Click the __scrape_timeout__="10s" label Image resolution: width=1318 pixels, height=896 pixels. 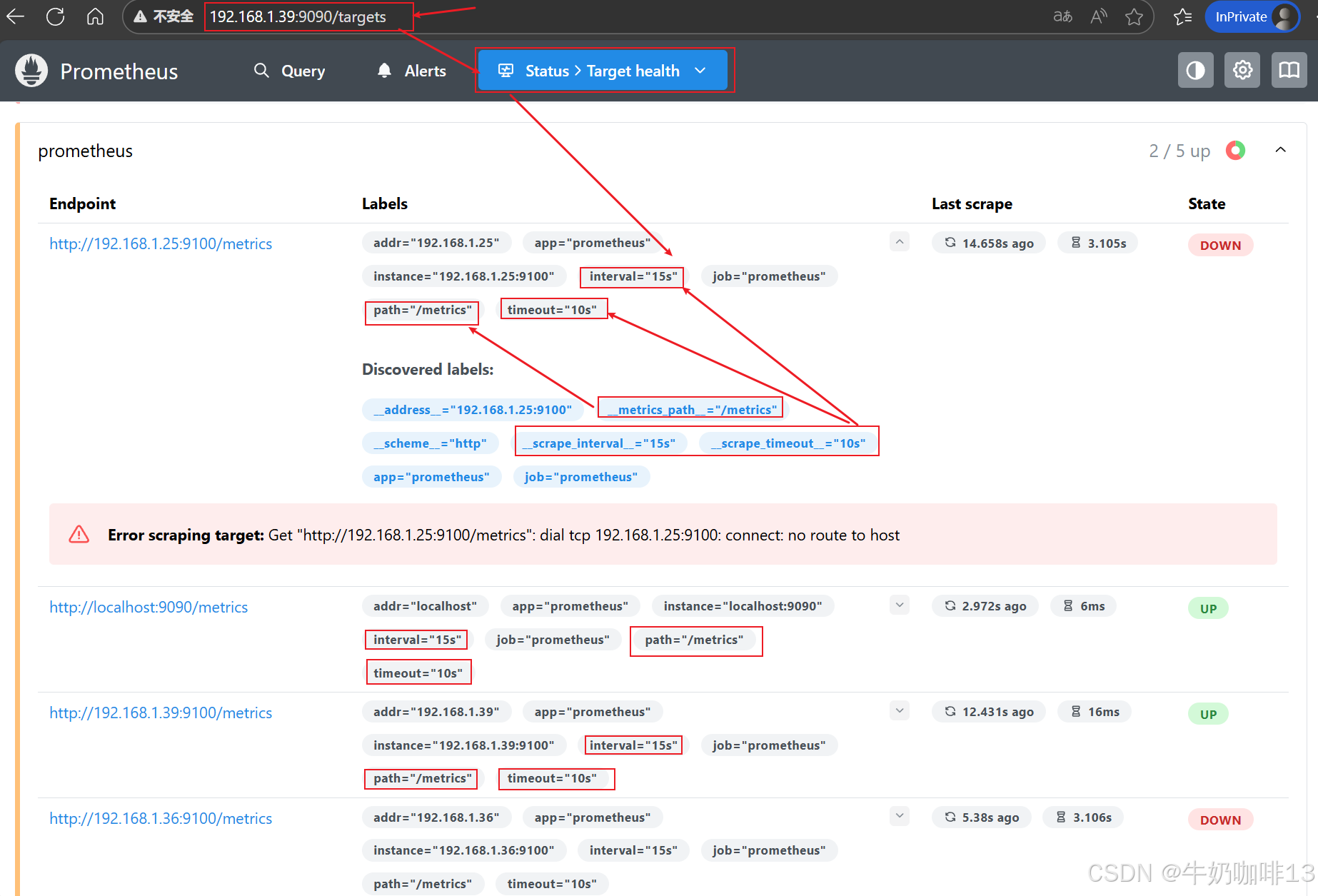click(788, 443)
